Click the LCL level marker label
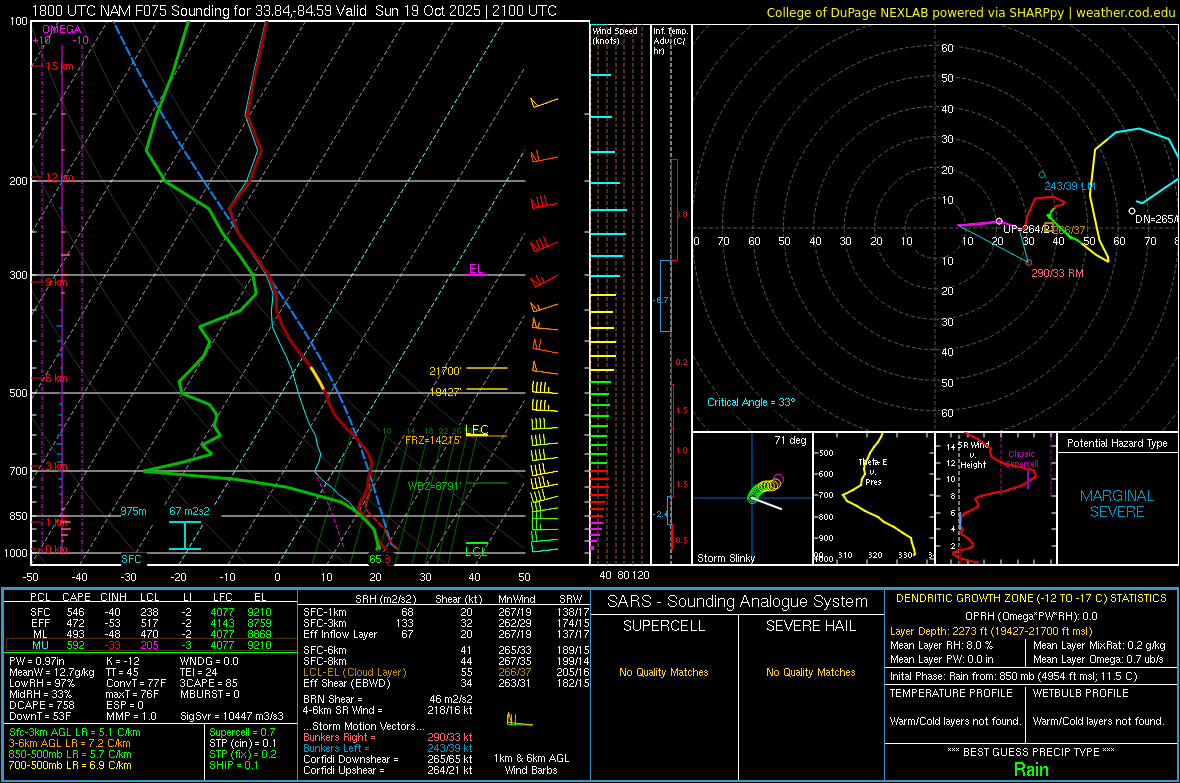 point(476,552)
